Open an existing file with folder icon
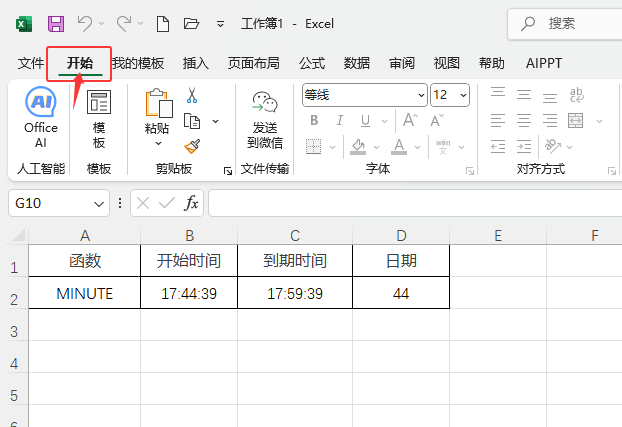Screen dimensions: 622x427 [x=191, y=24]
